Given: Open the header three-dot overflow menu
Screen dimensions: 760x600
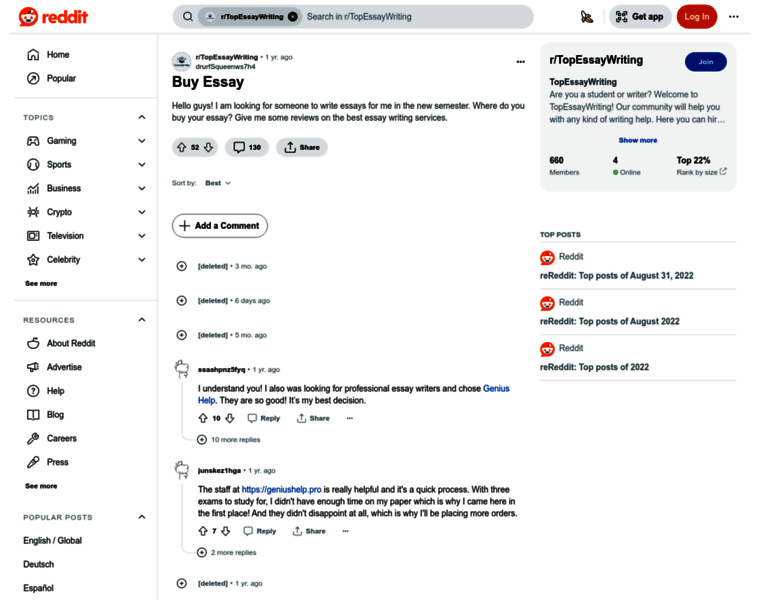Looking at the screenshot, I should [x=733, y=16].
